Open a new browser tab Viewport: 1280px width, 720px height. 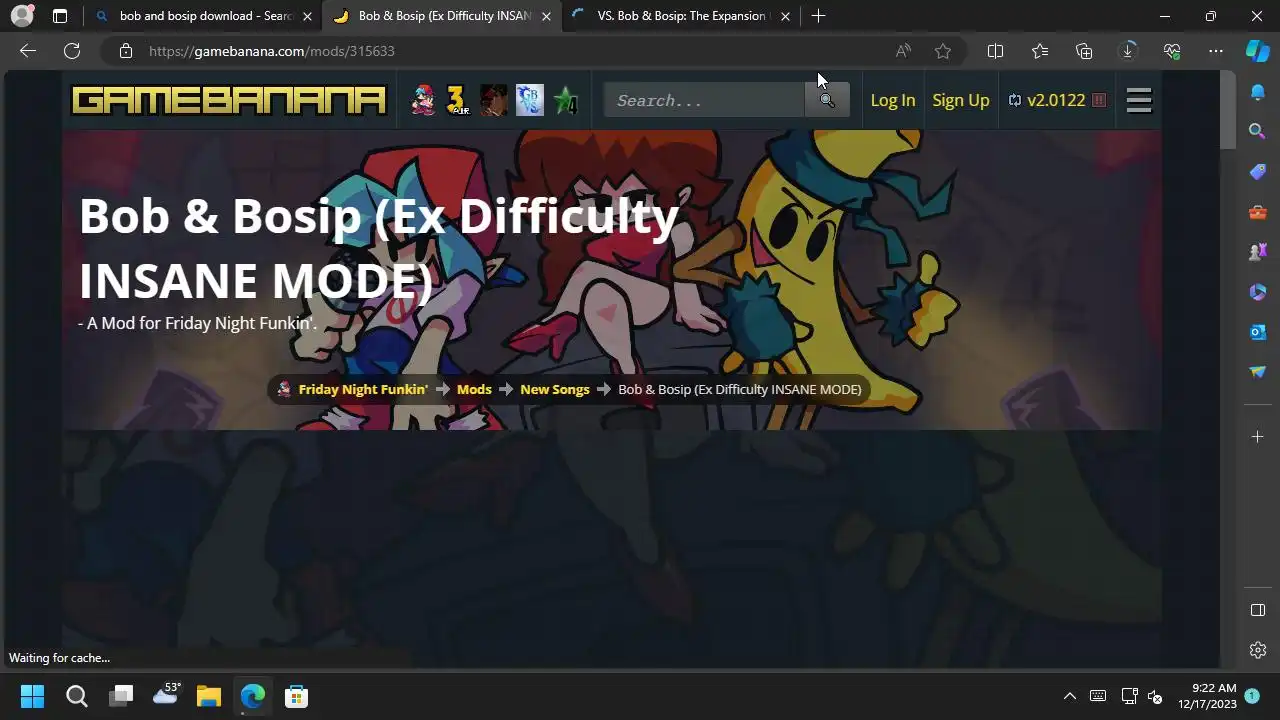818,16
